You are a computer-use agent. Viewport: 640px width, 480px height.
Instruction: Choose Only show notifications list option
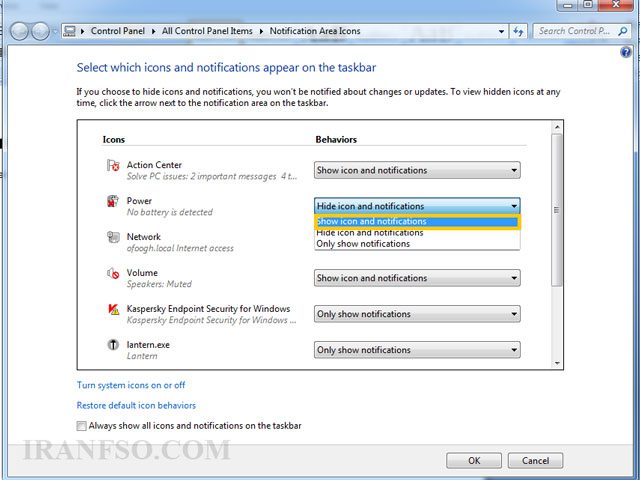pos(417,244)
